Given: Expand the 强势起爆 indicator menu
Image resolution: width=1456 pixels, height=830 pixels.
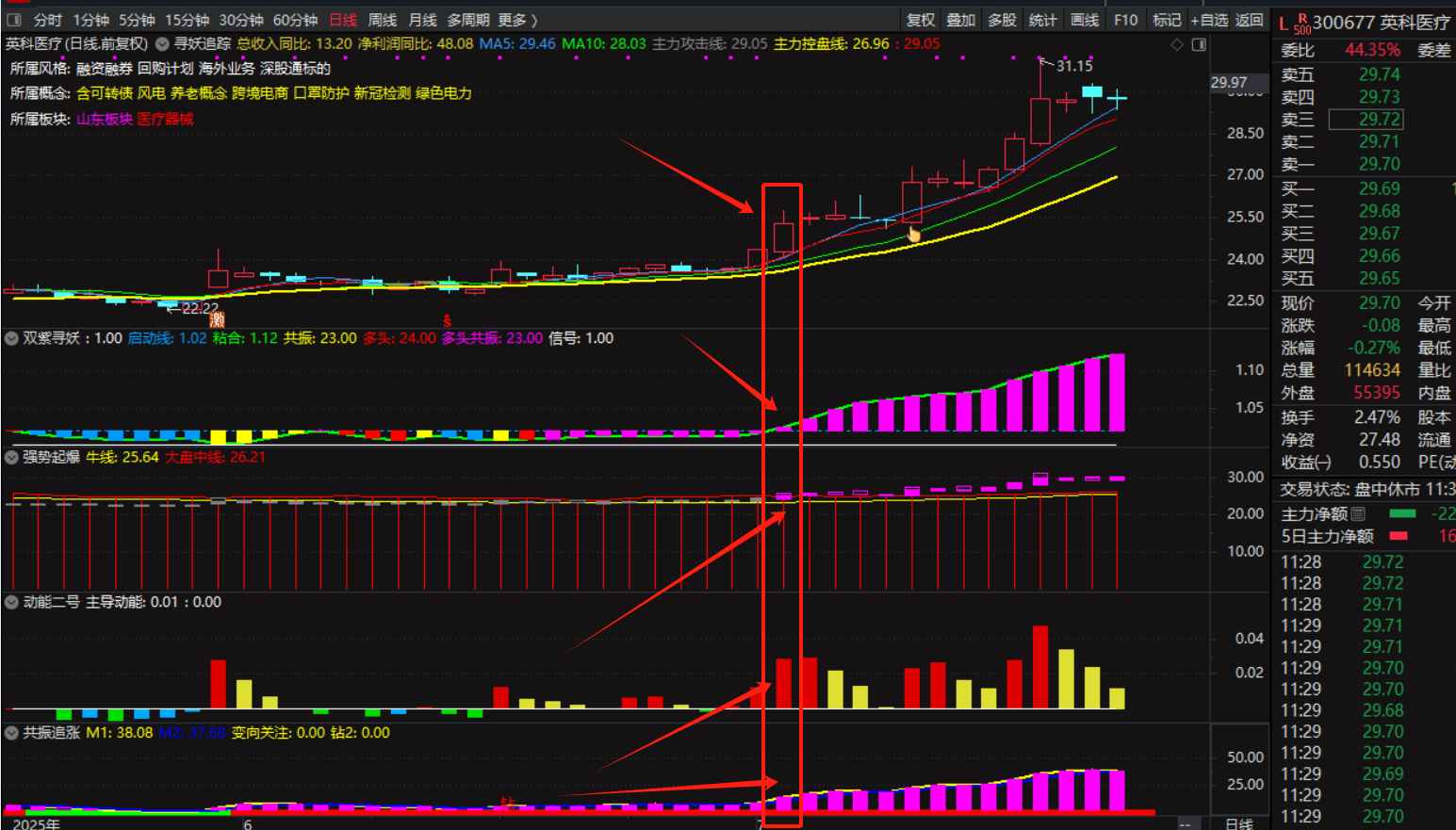Looking at the screenshot, I should tap(11, 457).
